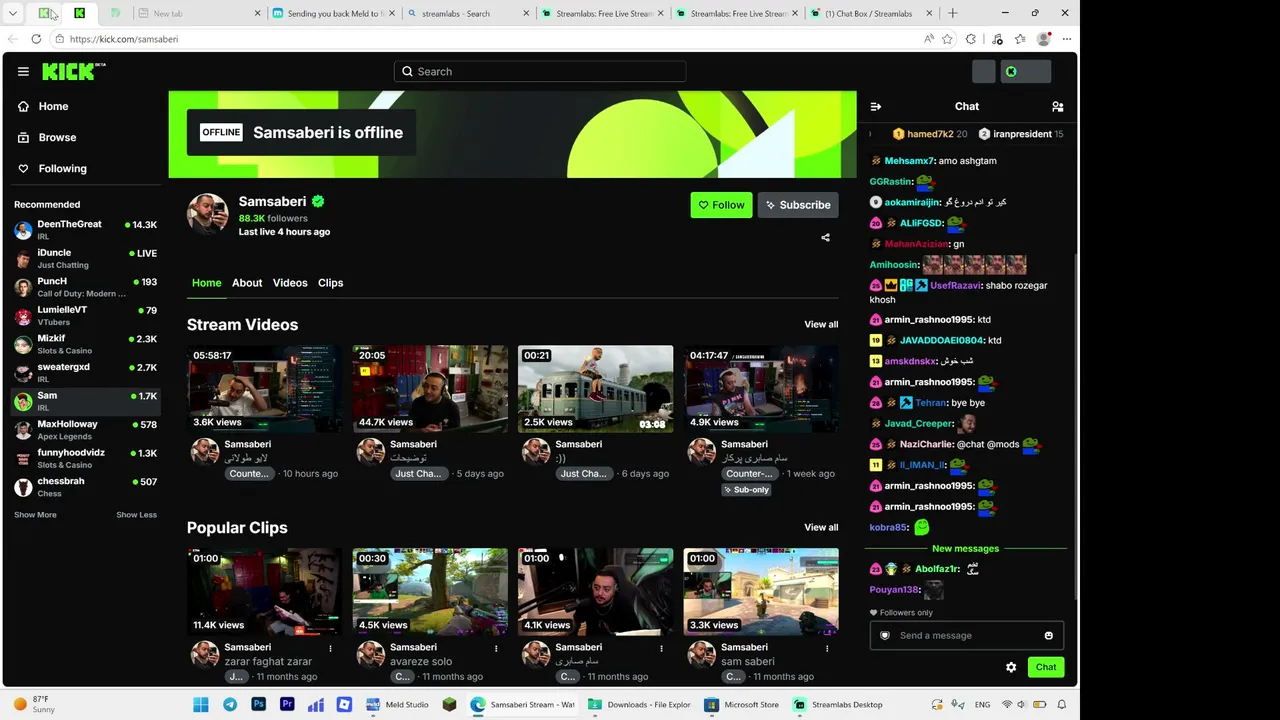Collapse recommended channels with Show Less
The width and height of the screenshot is (1280, 720).
pyautogui.click(x=136, y=515)
